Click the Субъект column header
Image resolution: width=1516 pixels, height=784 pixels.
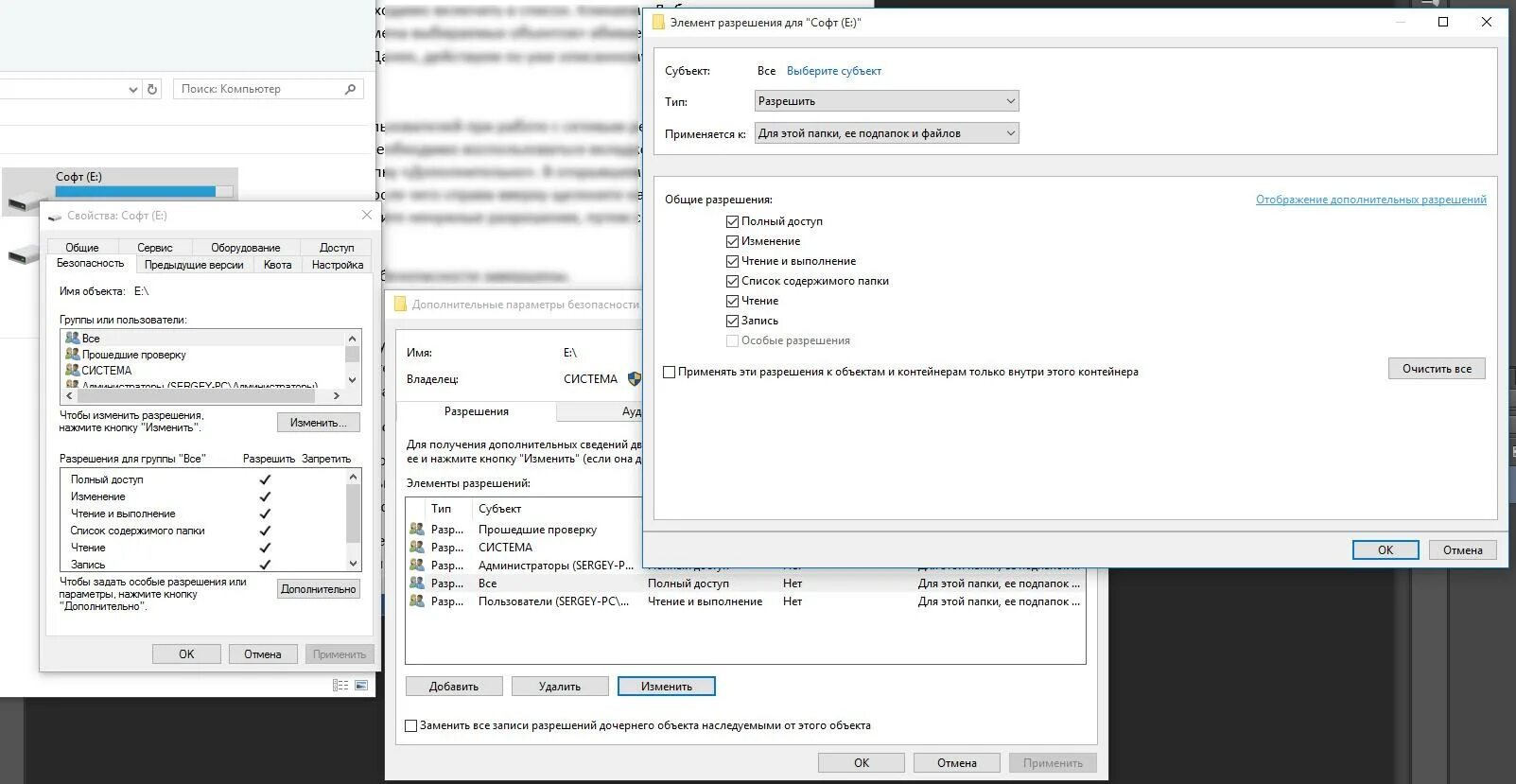(x=499, y=509)
